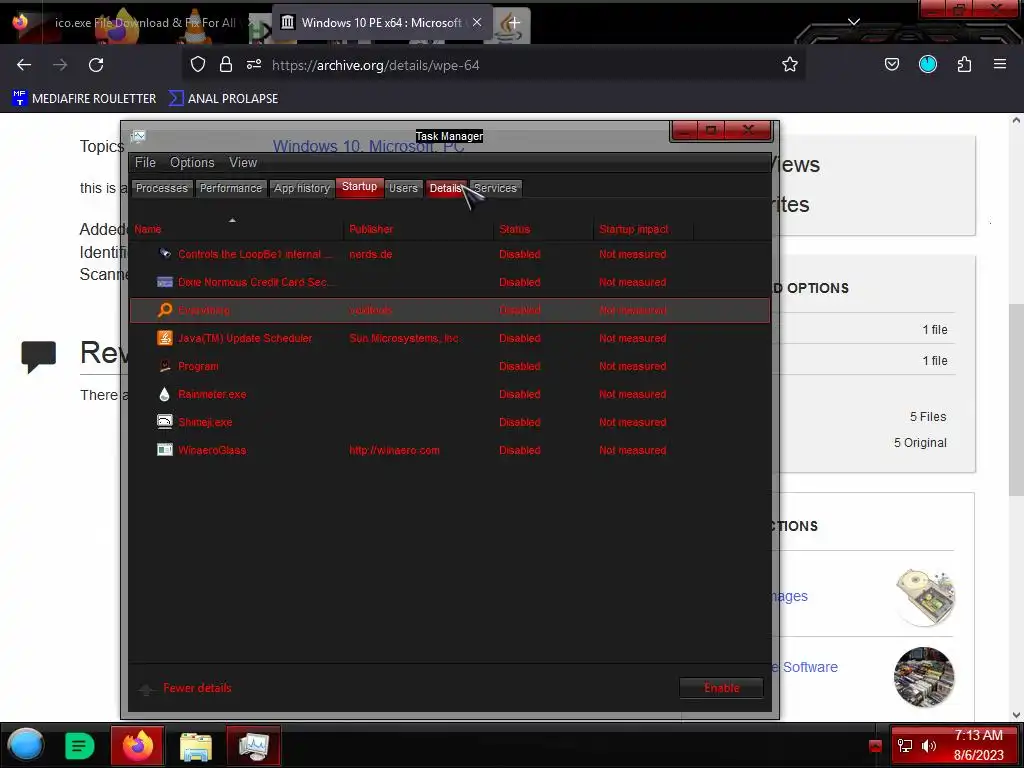This screenshot has width=1024, height=768.
Task: Click the Dixie Normous Credit Card icon
Action: [x=165, y=282]
